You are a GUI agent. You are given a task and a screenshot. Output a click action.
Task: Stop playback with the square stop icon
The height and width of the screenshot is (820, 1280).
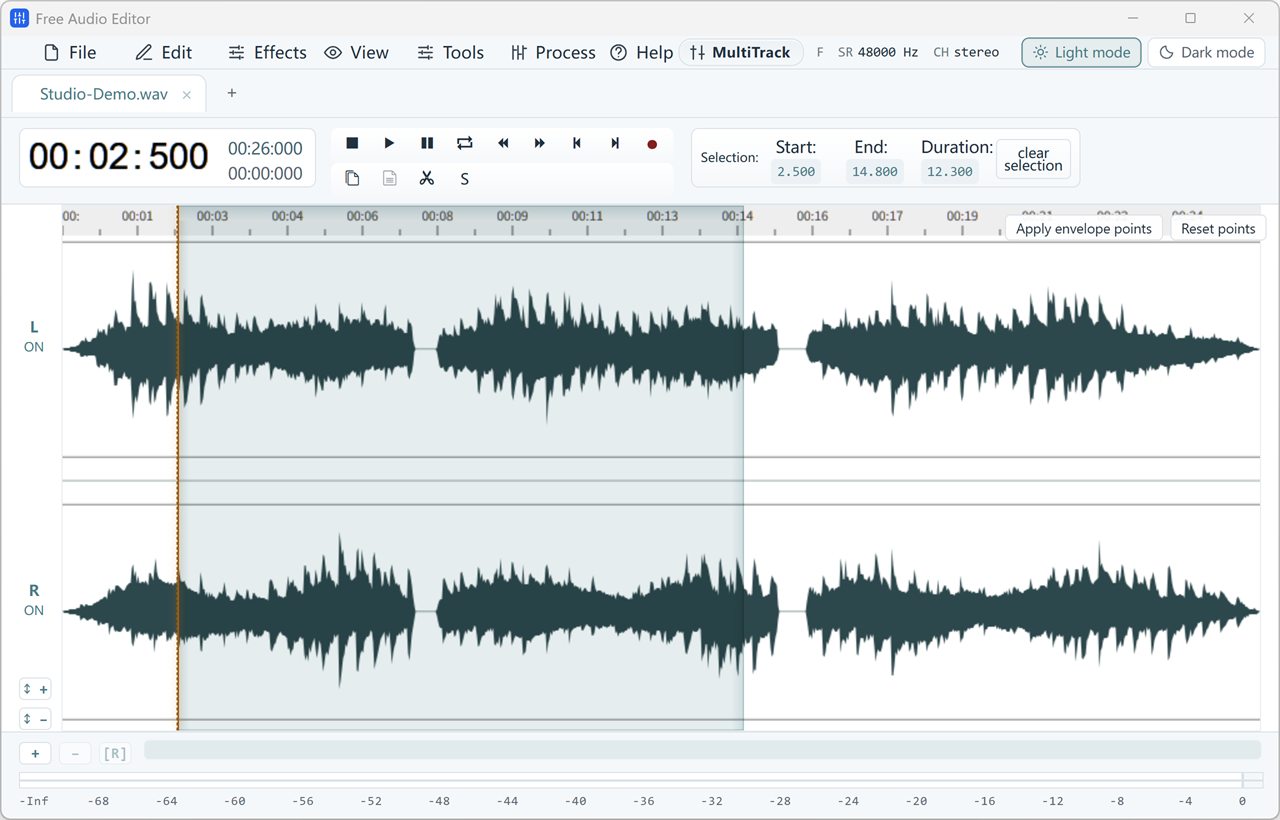[352, 144]
